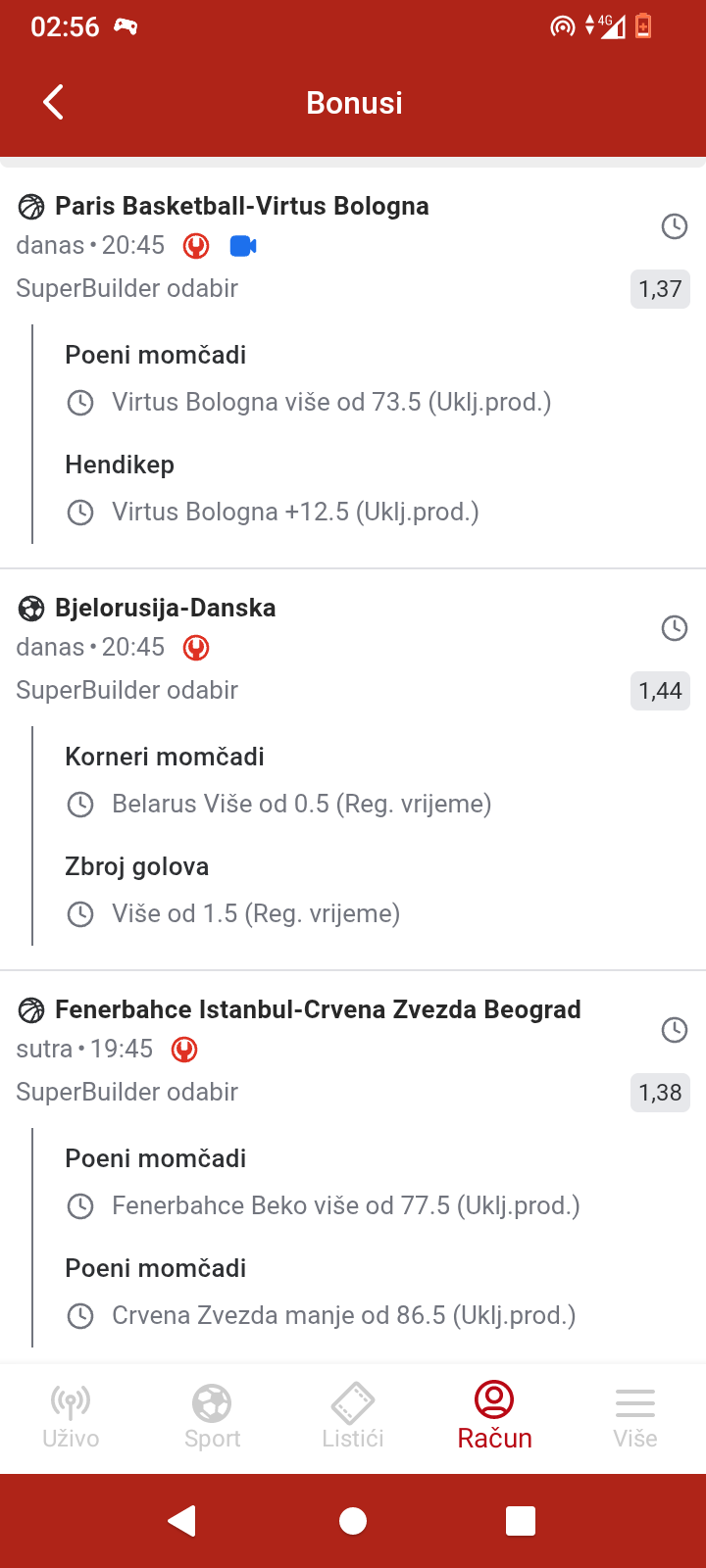Open Fenerbahce Istanbul-Crvena Zvezda Beograd match title
The height and width of the screenshot is (1568, 706).
(318, 1009)
